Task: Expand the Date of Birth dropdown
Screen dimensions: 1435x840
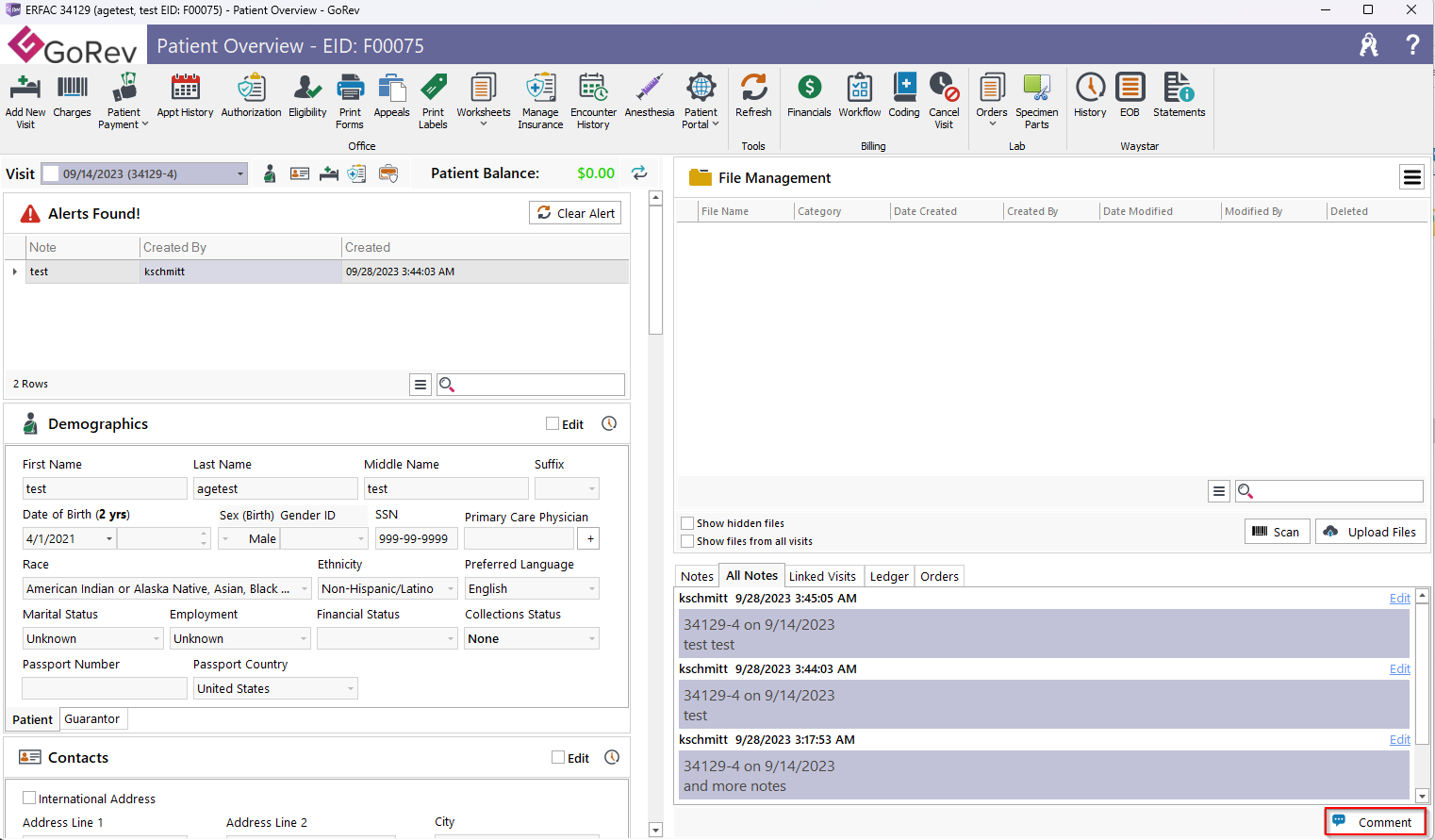Action: (109, 539)
